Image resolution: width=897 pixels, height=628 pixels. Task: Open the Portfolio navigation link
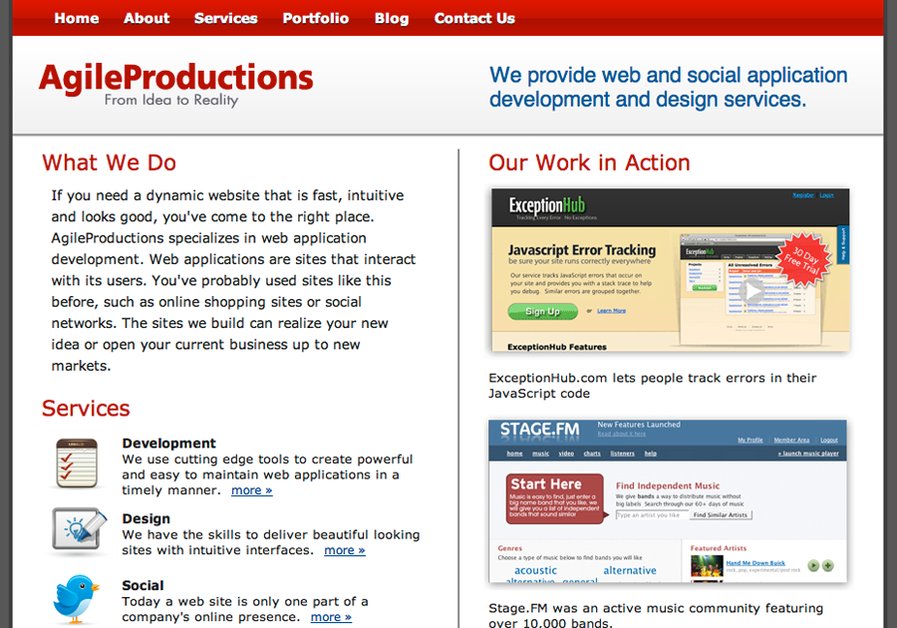(x=316, y=18)
